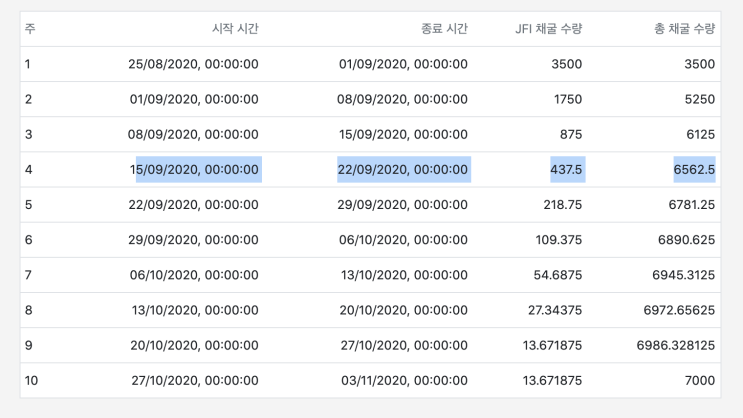Click total amount 6986.328125

(x=676, y=345)
